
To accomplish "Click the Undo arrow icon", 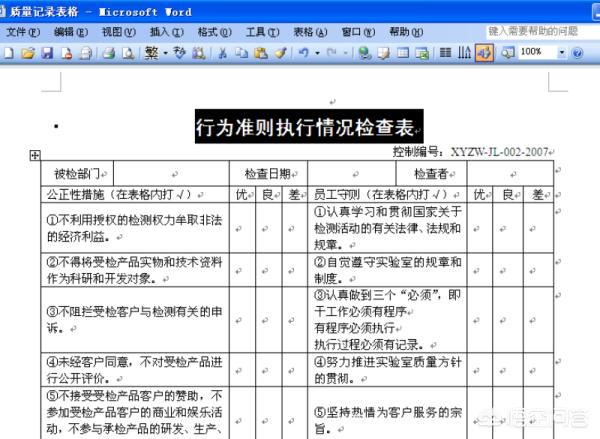I will tap(304, 53).
